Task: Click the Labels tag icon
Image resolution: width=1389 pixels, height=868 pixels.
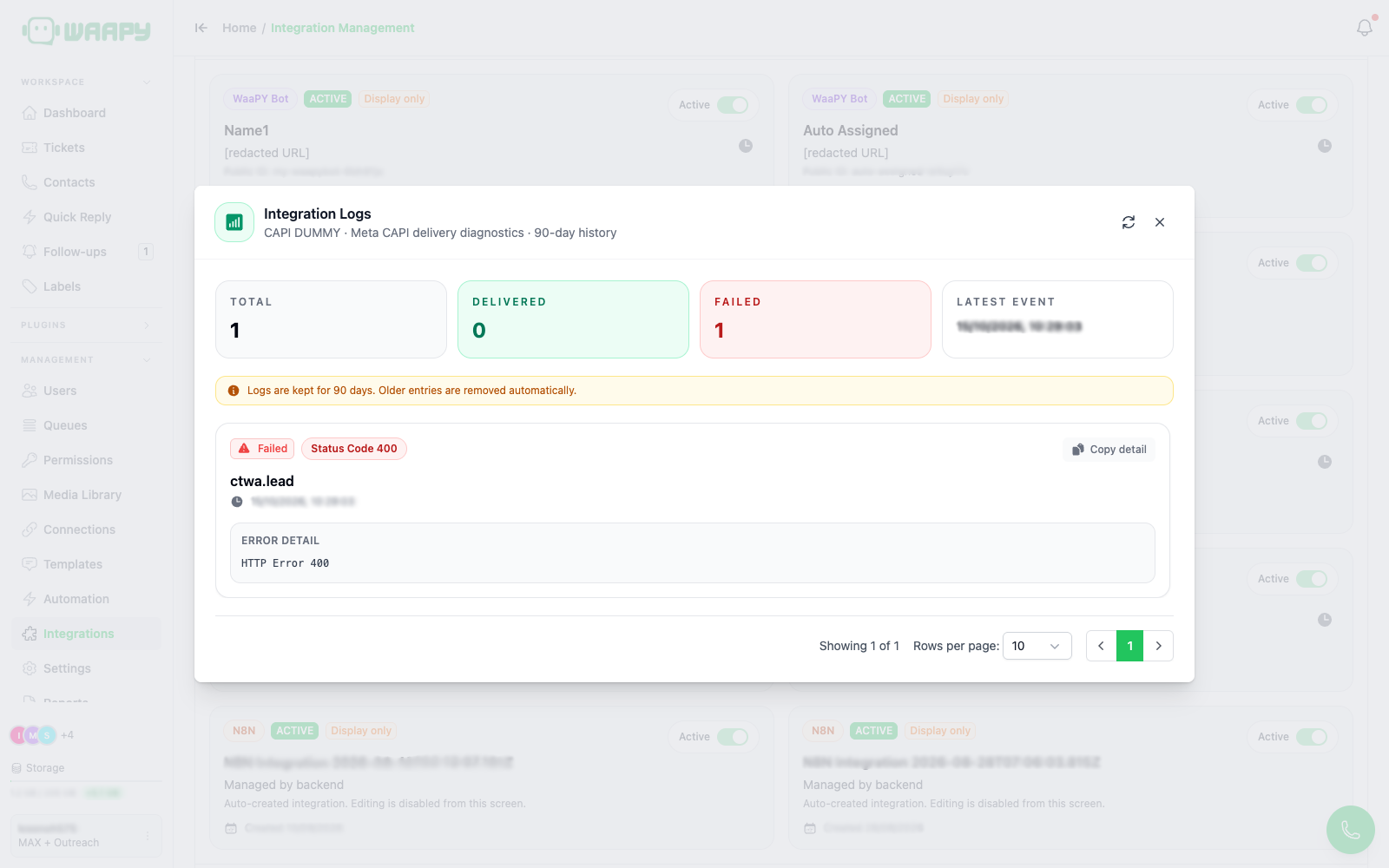Action: pos(30,286)
